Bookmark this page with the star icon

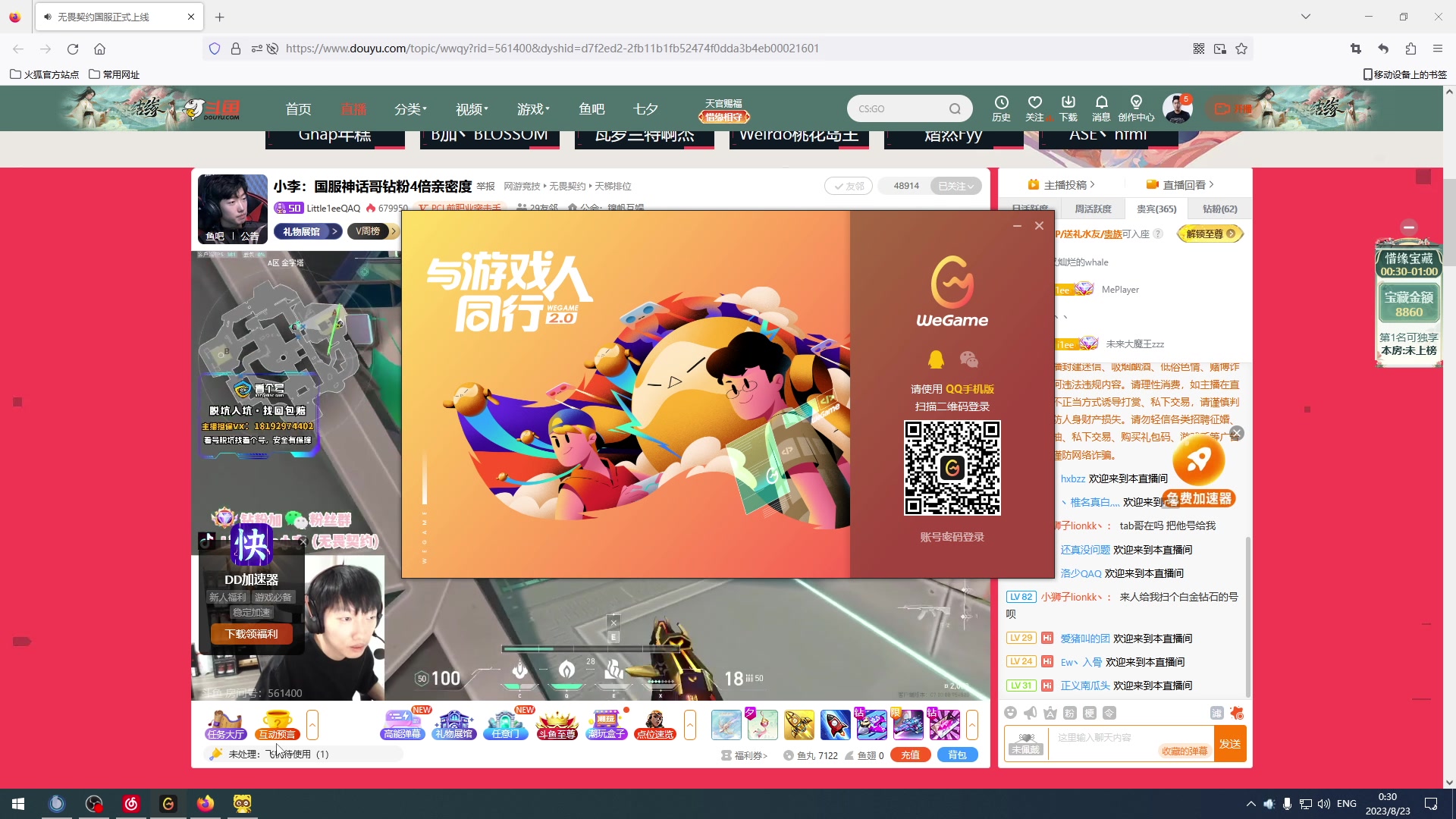[1241, 49]
